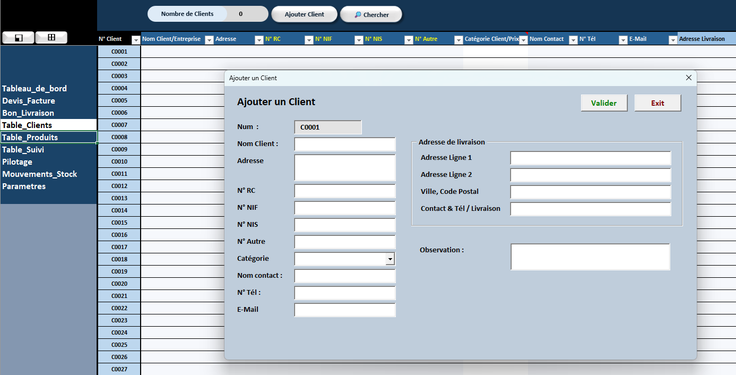This screenshot has width=736, height=375.
Task: Open the N° NIF column filter arrow
Action: pyautogui.click(x=359, y=40)
